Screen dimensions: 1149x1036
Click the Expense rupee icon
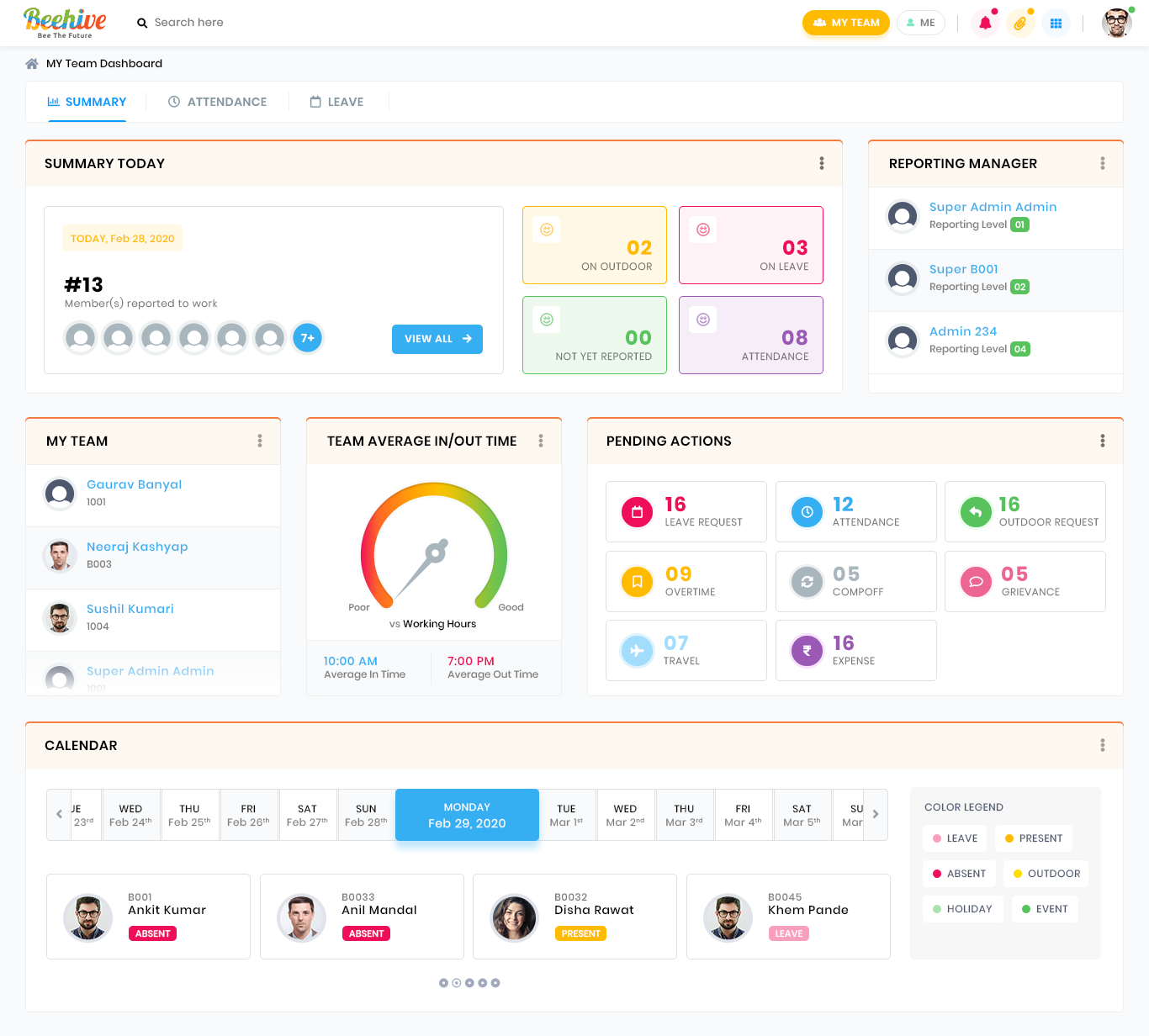click(807, 650)
